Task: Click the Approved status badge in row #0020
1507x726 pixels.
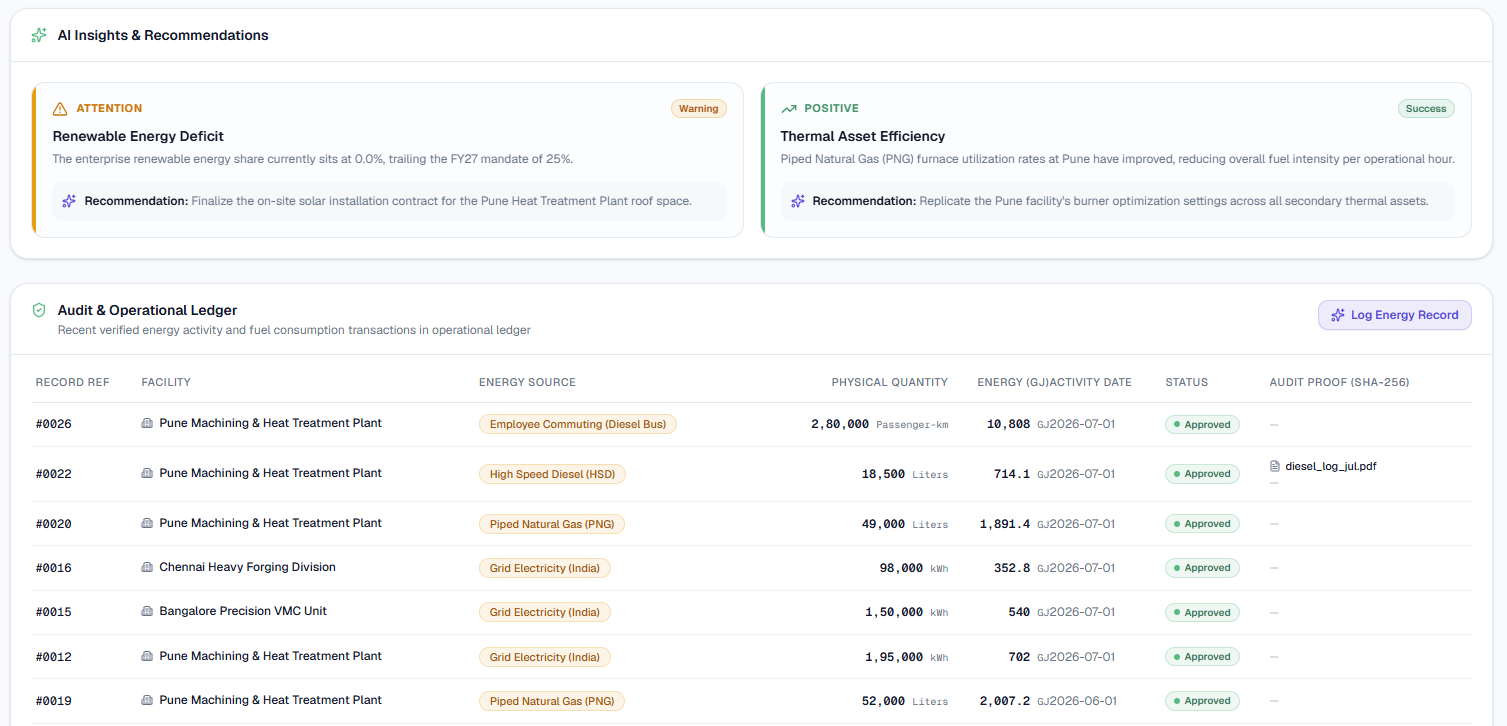Action: (x=1202, y=523)
